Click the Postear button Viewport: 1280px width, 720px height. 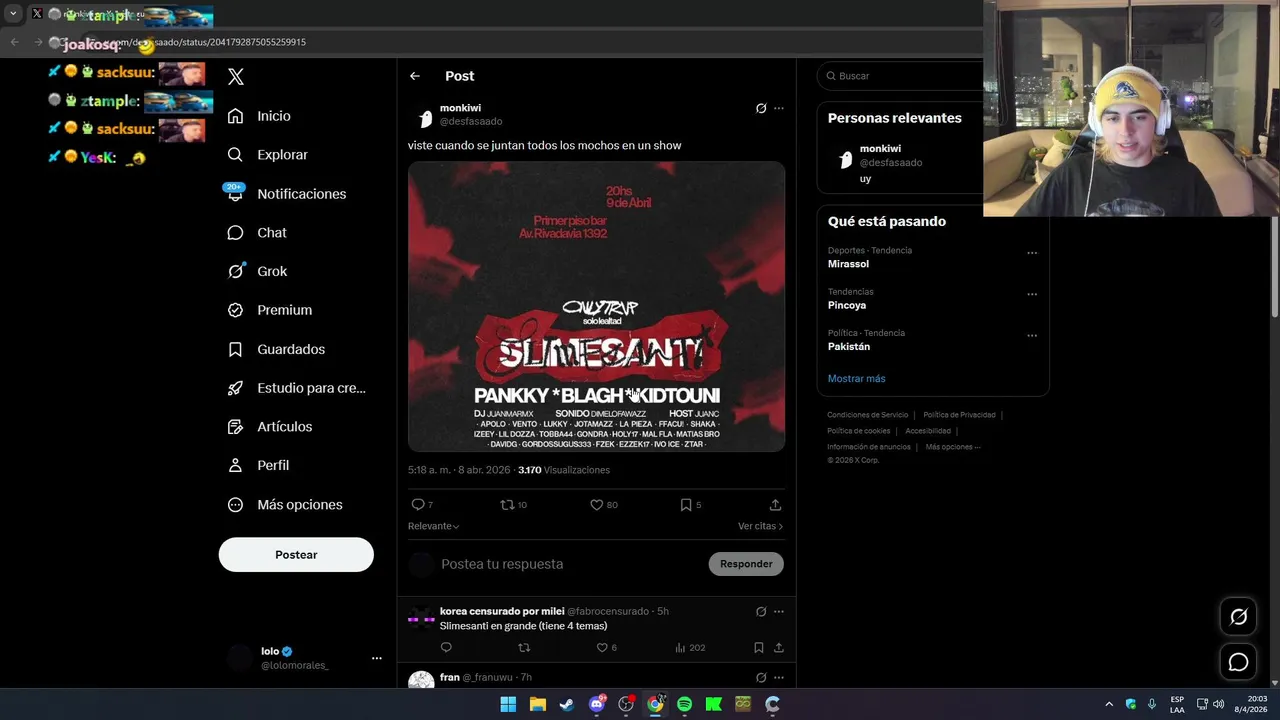296,555
